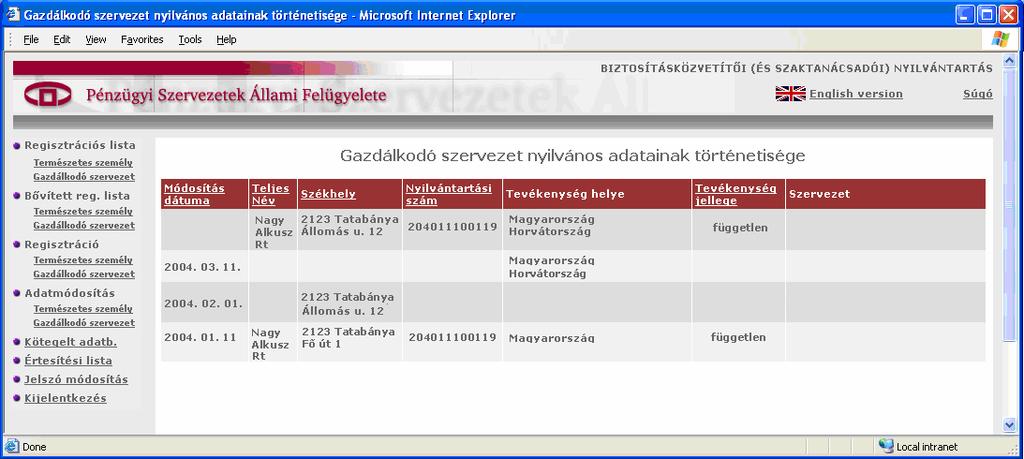Viewport: 1024px width, 459px height.
Task: Click 204011100119 in the 2004. 01. 11 row
Action: 453,338
